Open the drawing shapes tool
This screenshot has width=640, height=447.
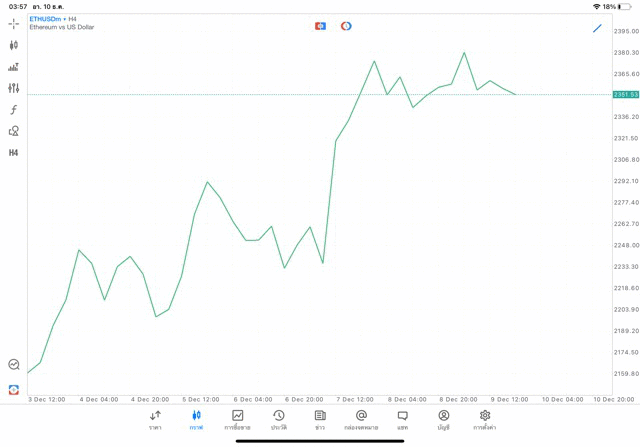pos(14,131)
